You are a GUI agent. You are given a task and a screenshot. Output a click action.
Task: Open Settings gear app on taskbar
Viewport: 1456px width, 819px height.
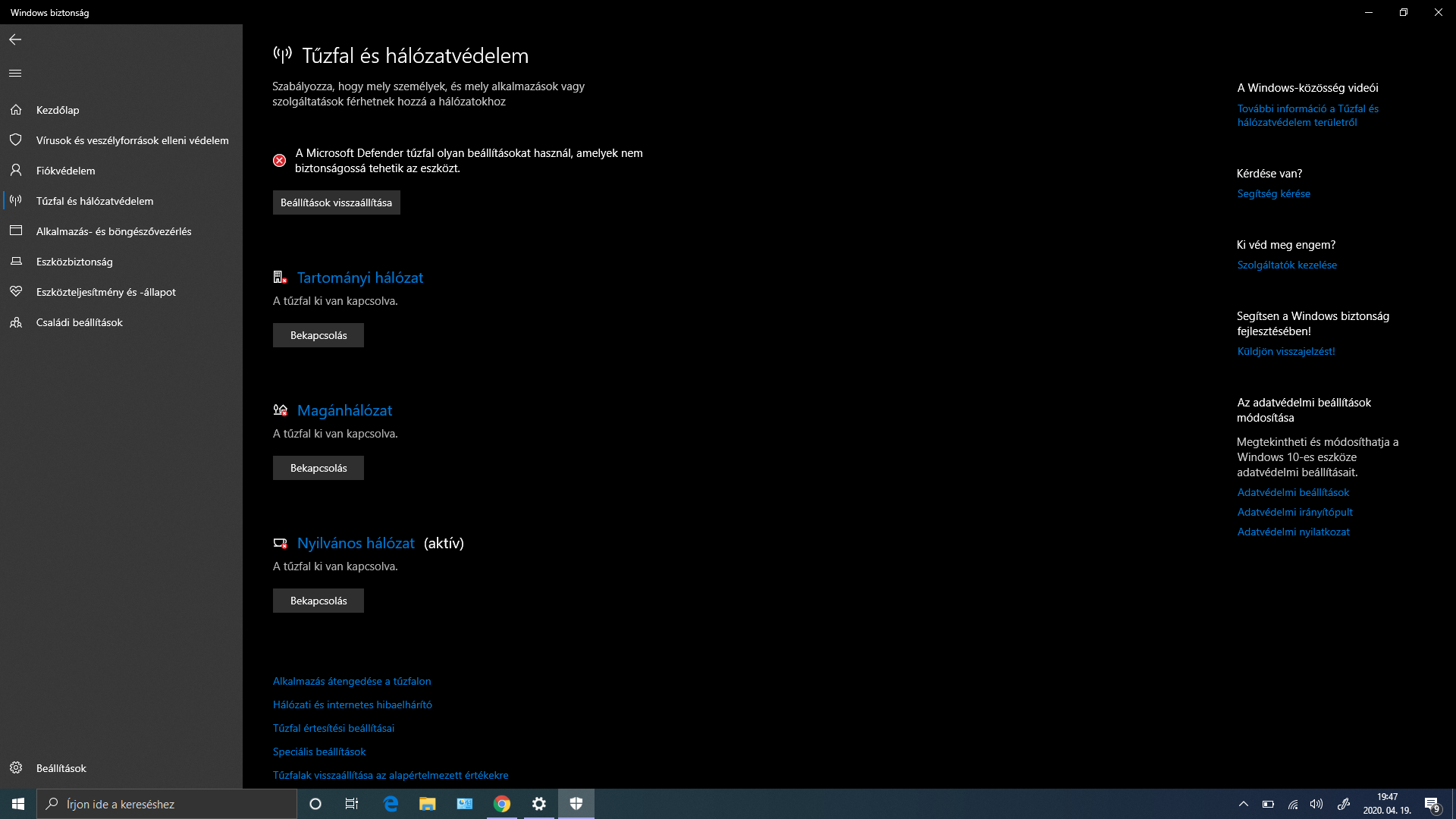[x=539, y=804]
